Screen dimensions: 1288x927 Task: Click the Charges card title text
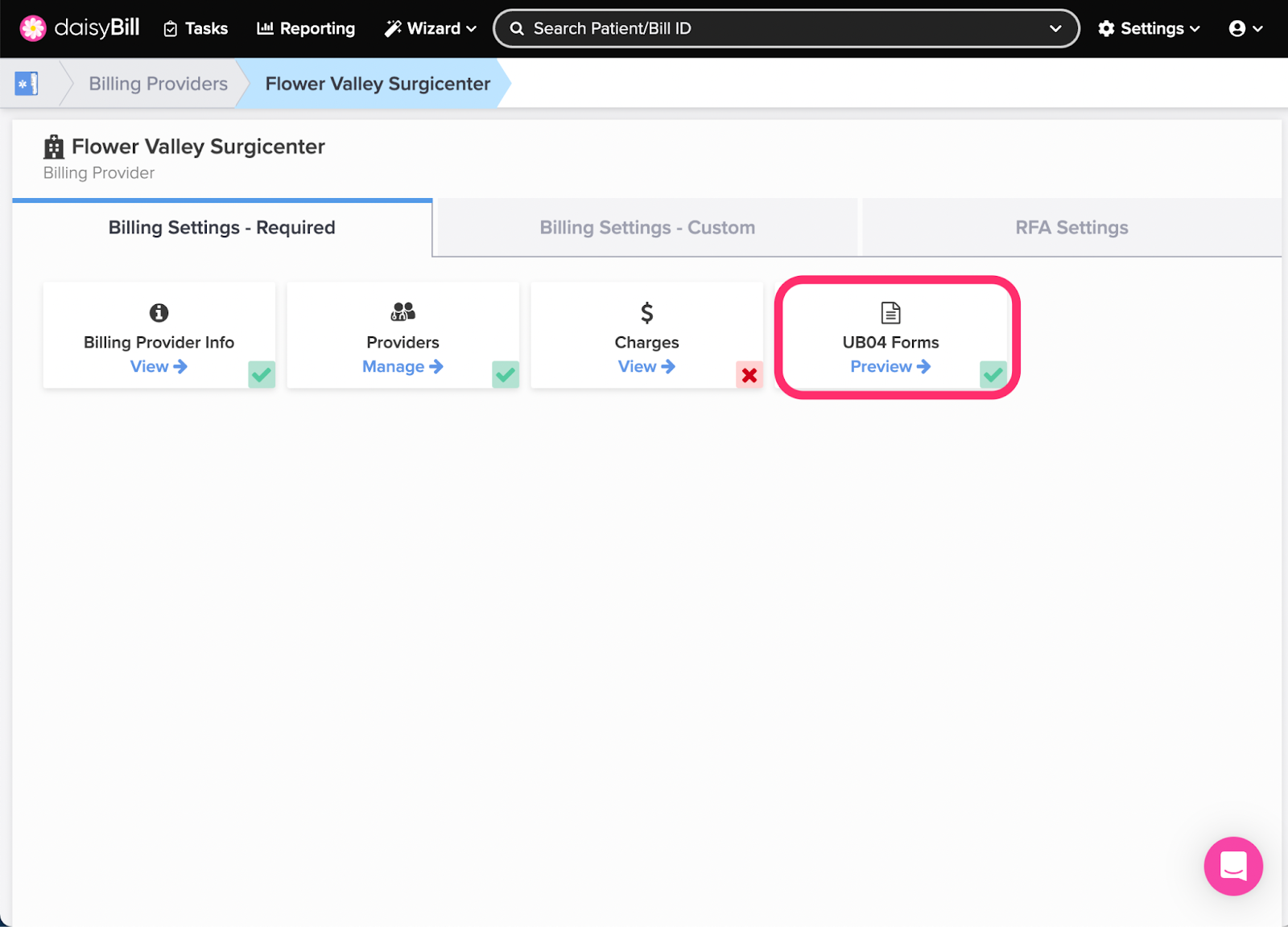pos(647,342)
